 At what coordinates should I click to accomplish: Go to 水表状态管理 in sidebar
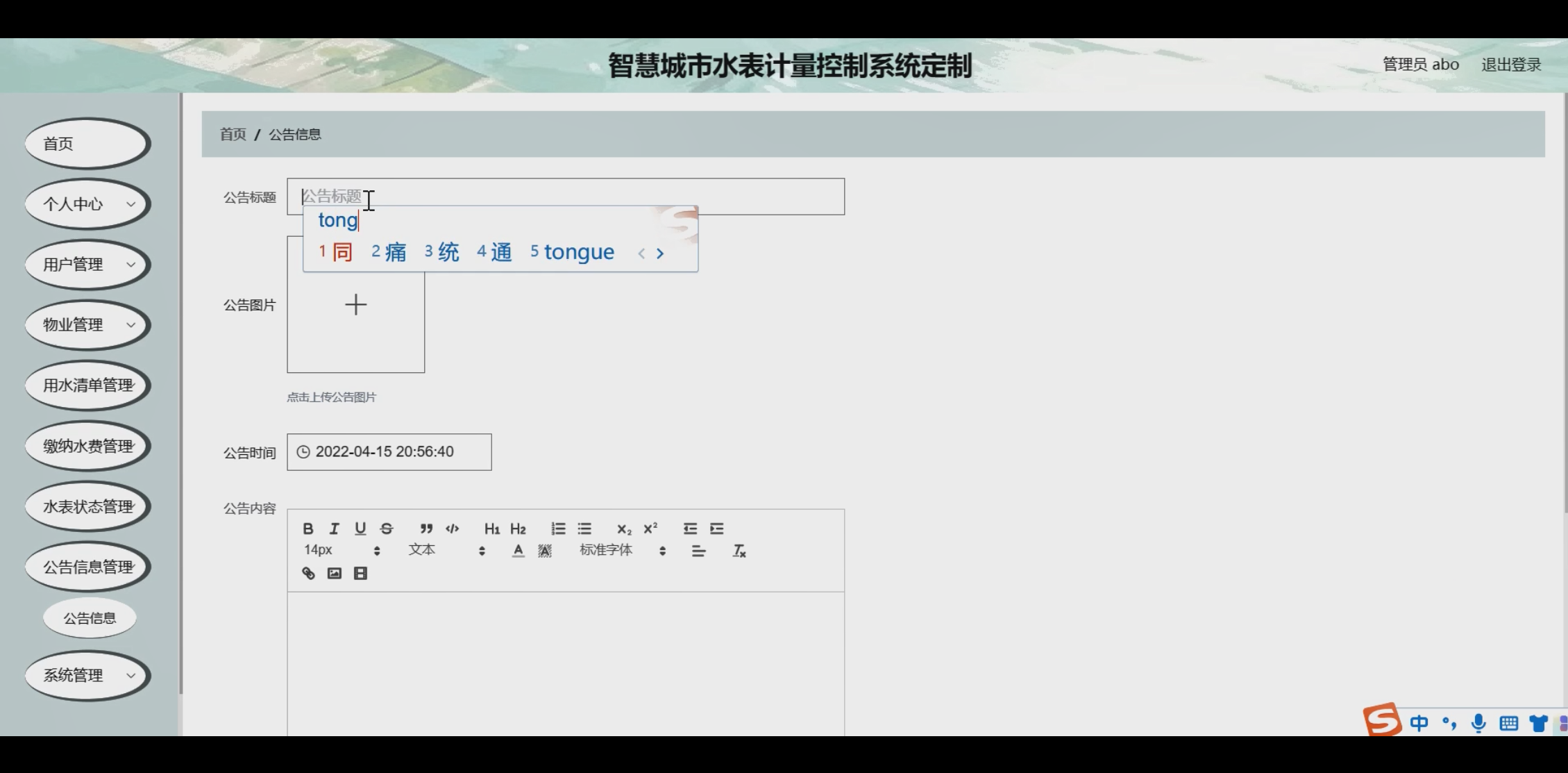tap(87, 506)
